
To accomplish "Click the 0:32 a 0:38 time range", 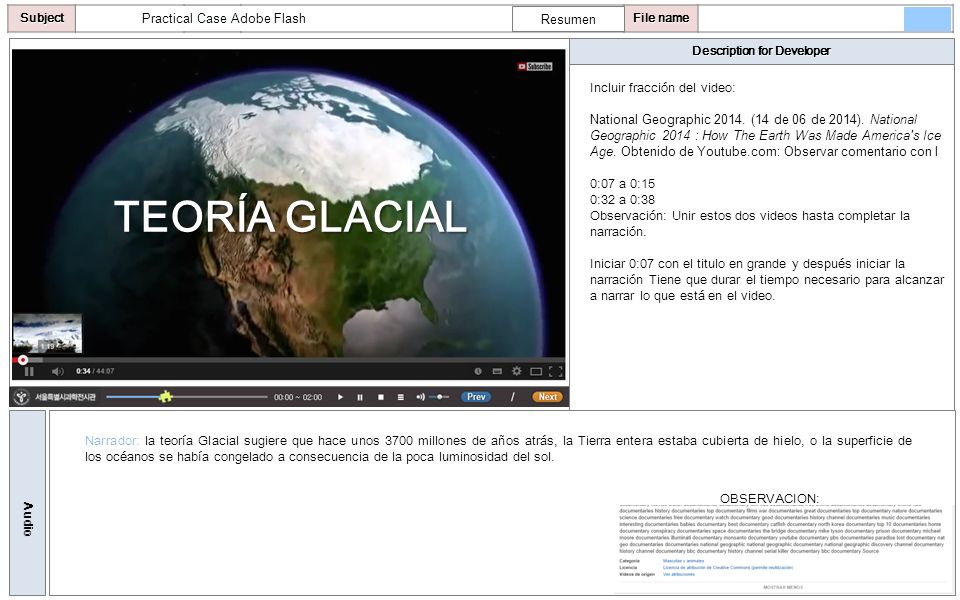I will point(622,200).
